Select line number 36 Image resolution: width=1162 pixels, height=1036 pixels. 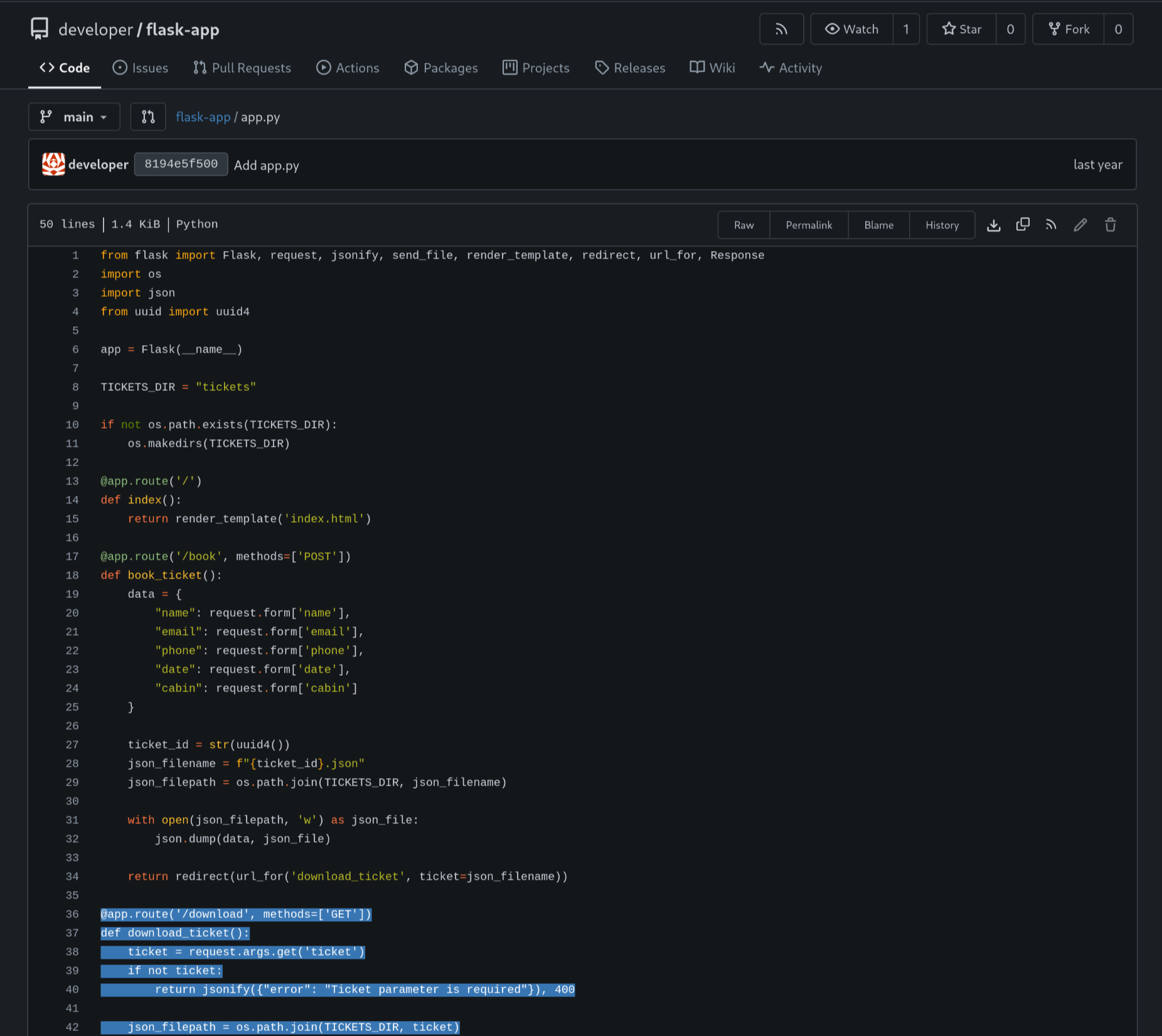[x=72, y=914]
